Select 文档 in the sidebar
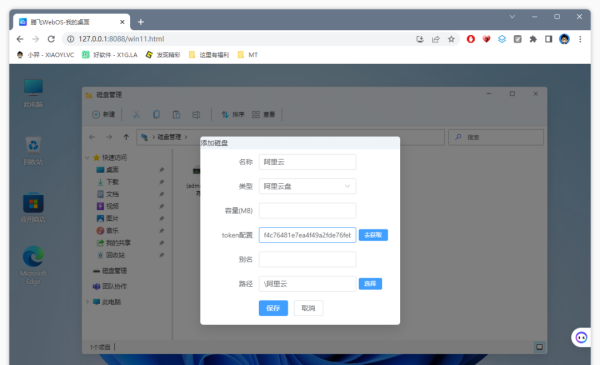This screenshot has height=365, width=600. point(108,194)
